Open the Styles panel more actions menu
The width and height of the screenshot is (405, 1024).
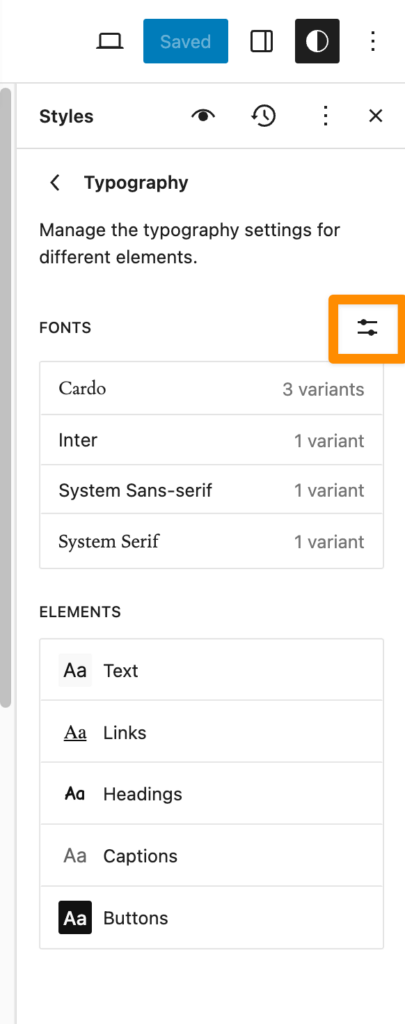coord(325,116)
